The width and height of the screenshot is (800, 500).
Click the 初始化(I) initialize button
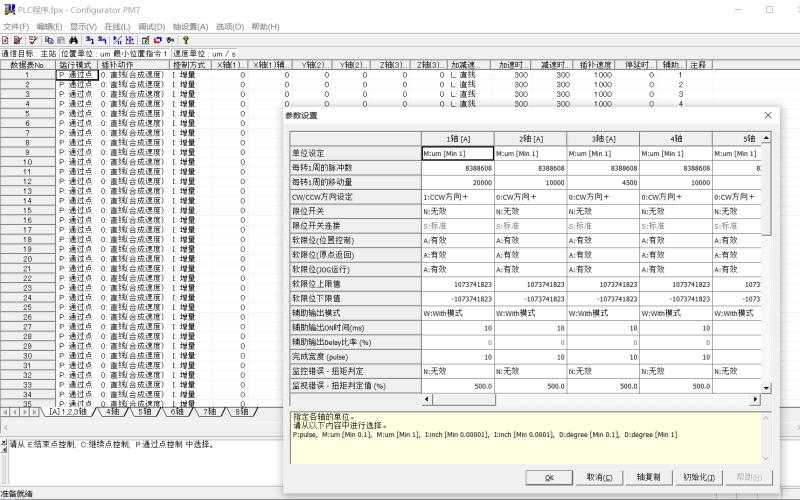coord(699,478)
